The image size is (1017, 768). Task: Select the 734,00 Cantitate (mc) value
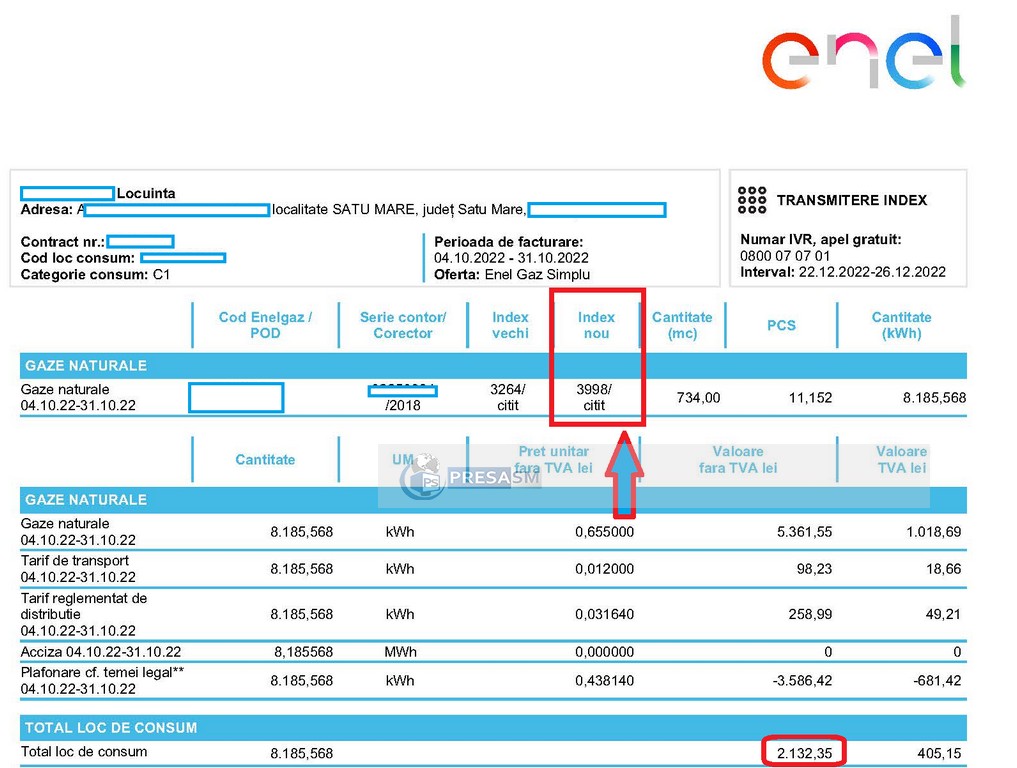(x=698, y=398)
